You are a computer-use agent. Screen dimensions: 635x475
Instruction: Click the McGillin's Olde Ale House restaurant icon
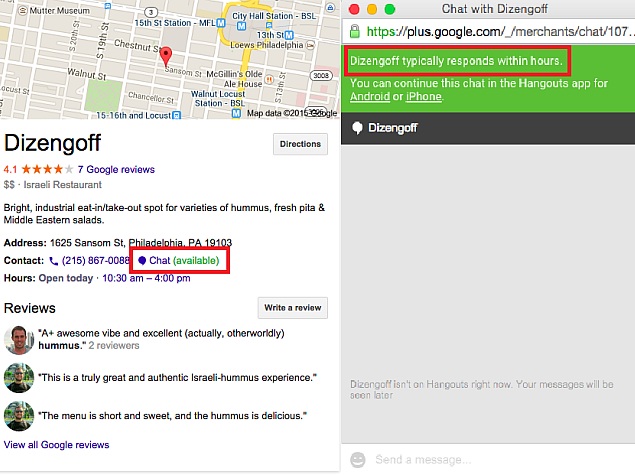(x=268, y=79)
